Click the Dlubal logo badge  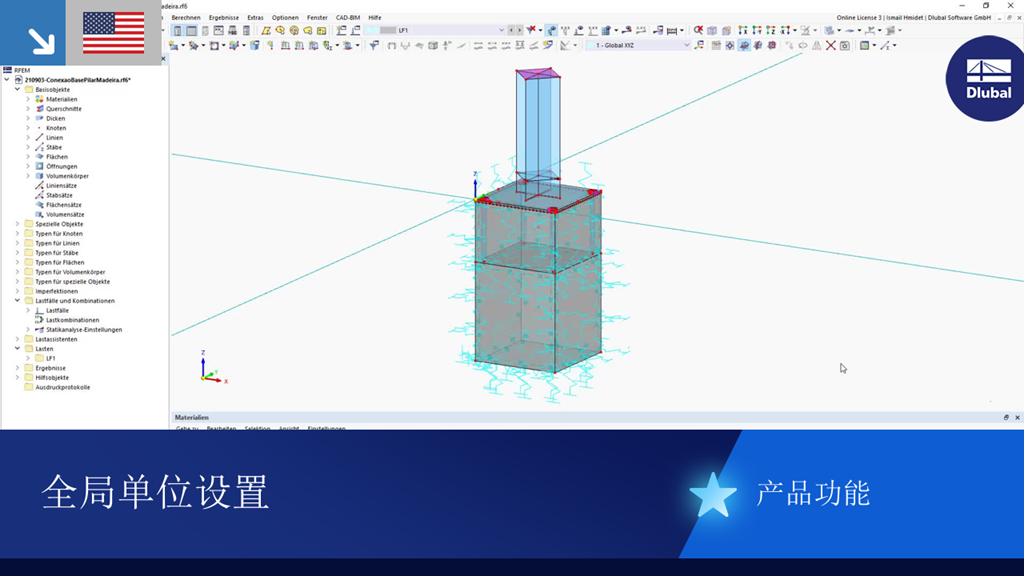[986, 78]
